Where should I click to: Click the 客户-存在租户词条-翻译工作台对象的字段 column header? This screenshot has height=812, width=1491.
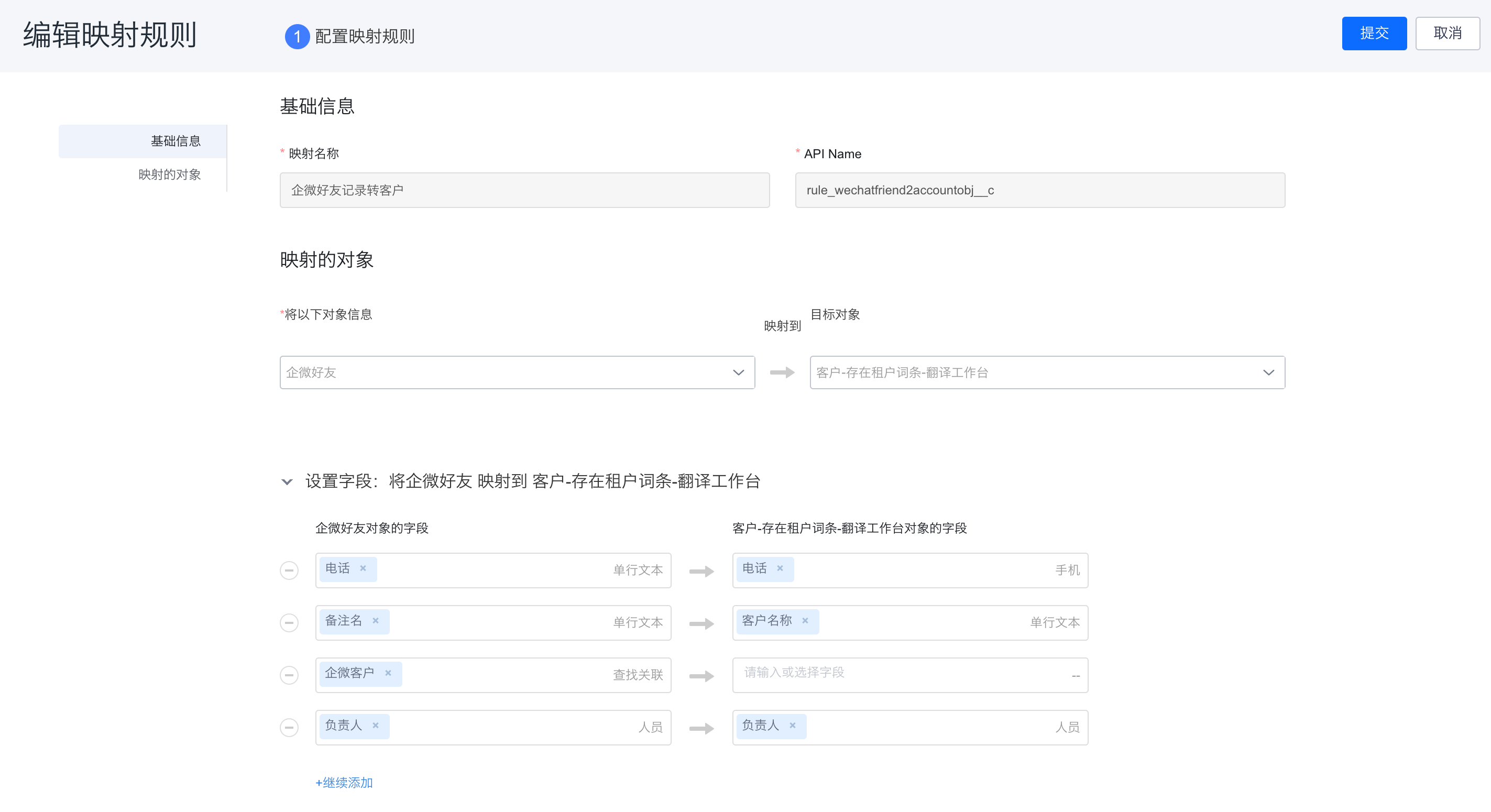coord(849,528)
